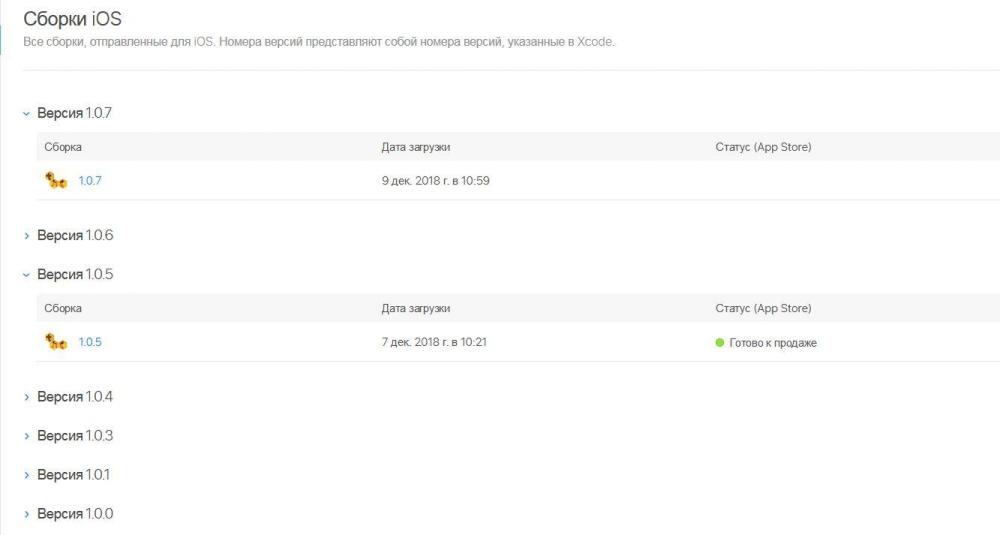Click Сборка column header in 1.0.7 table
Viewport: 1000px width, 535px height.
pyautogui.click(x=63, y=147)
